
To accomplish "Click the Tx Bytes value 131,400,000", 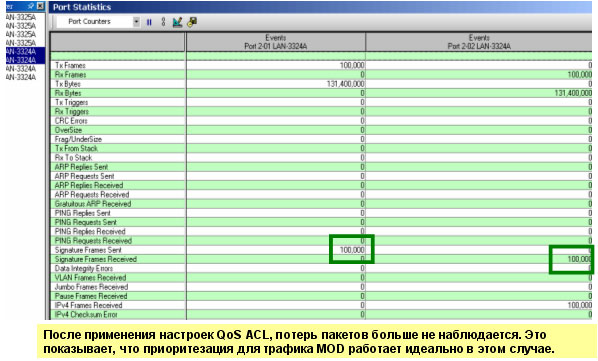I will coord(345,84).
